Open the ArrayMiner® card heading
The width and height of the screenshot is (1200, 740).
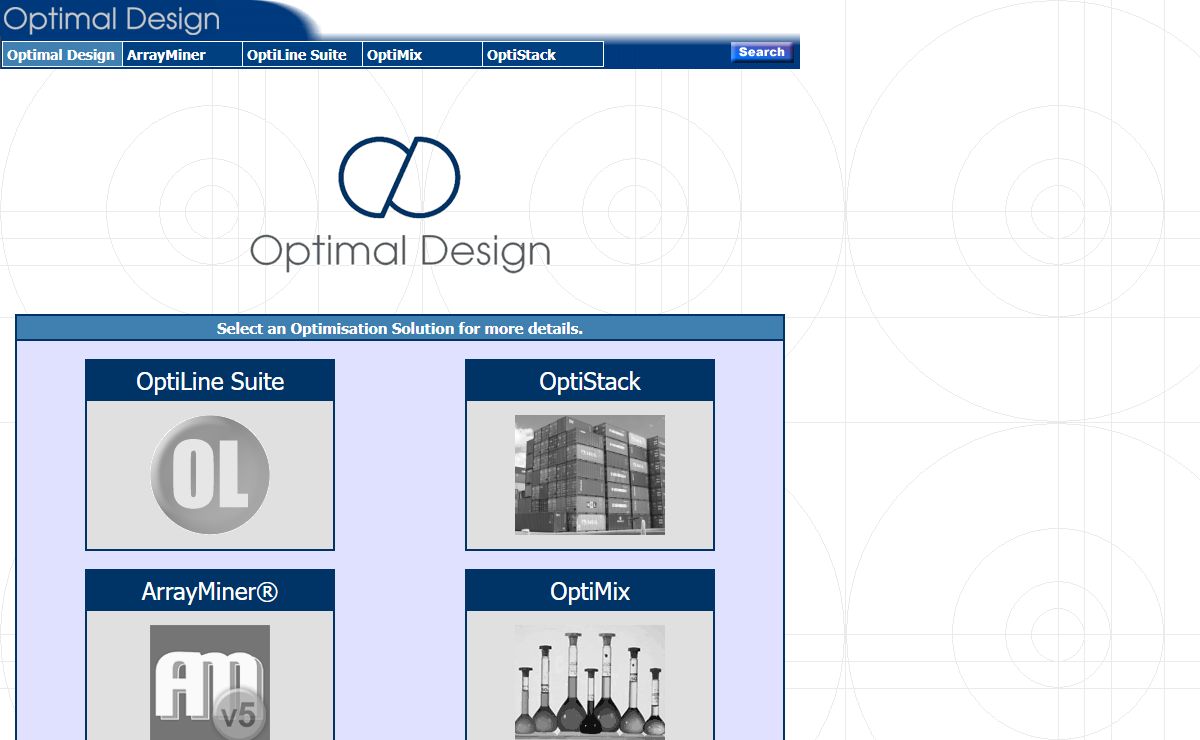pyautogui.click(x=210, y=591)
